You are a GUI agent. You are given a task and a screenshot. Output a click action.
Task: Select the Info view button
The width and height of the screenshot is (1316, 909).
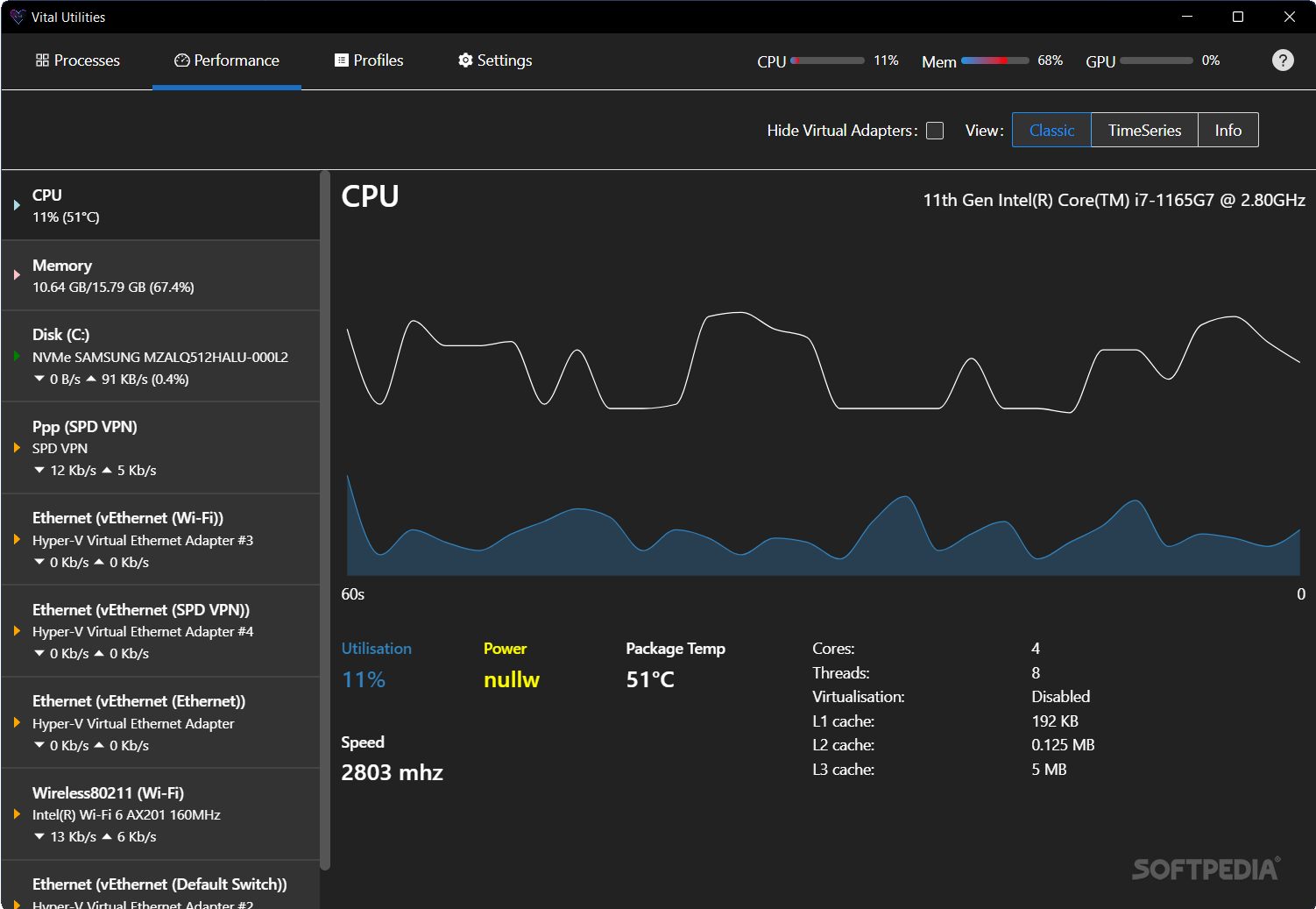[x=1228, y=130]
